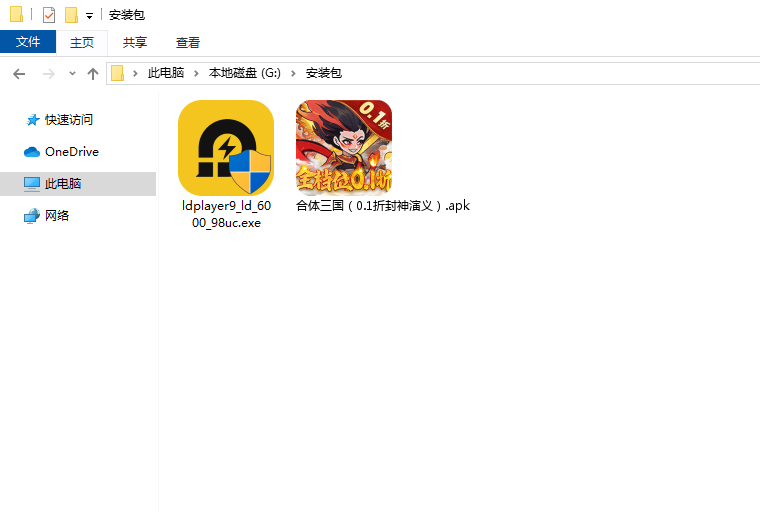The image size is (760, 512).
Task: Click the New Folder icon in quick access toolbar
Action: [71, 15]
